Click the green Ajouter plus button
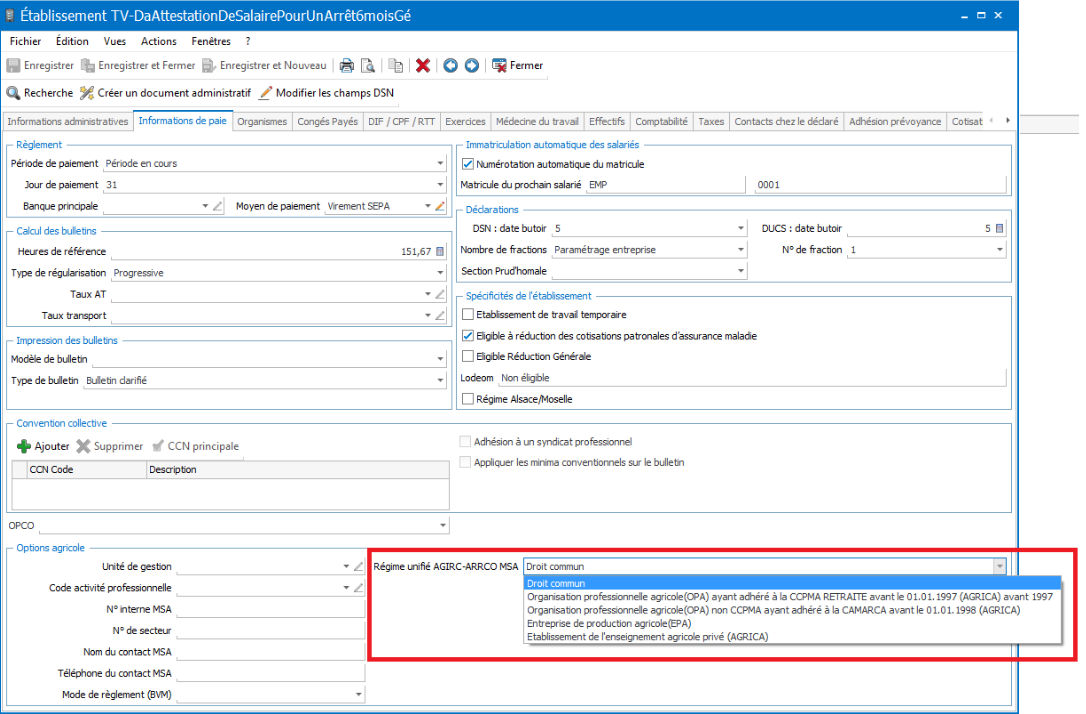The height and width of the screenshot is (714, 1086). tap(43, 446)
